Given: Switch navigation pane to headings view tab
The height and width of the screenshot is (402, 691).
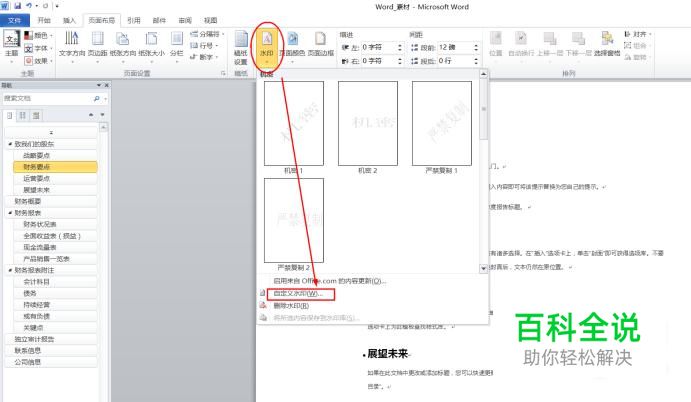Looking at the screenshot, I should coord(9,115).
